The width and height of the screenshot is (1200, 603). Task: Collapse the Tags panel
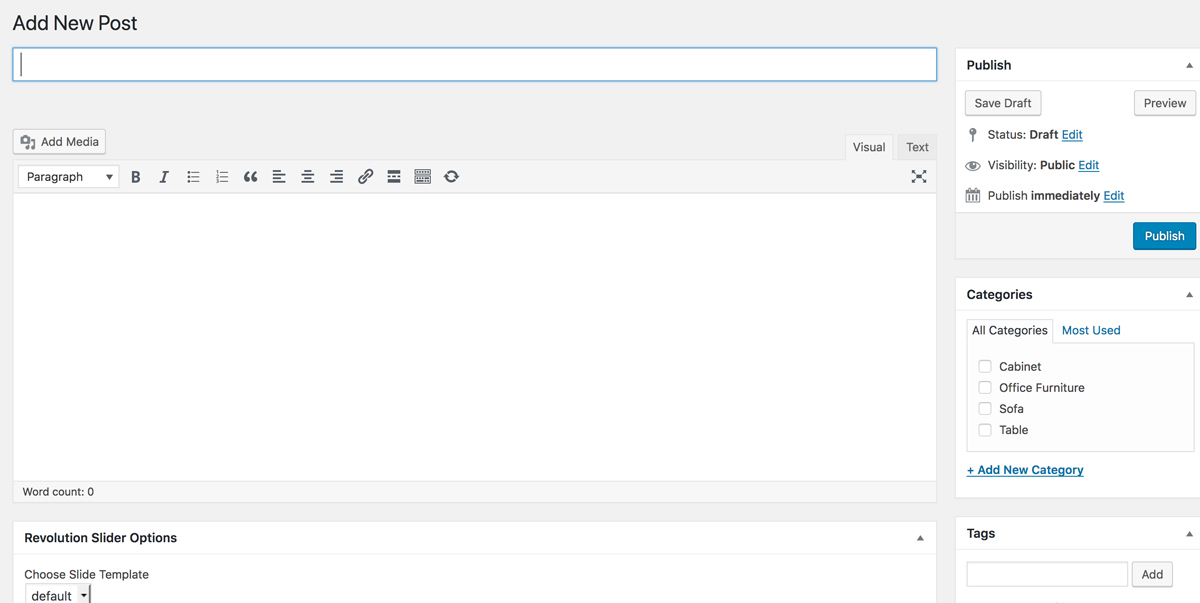pos(1189,534)
